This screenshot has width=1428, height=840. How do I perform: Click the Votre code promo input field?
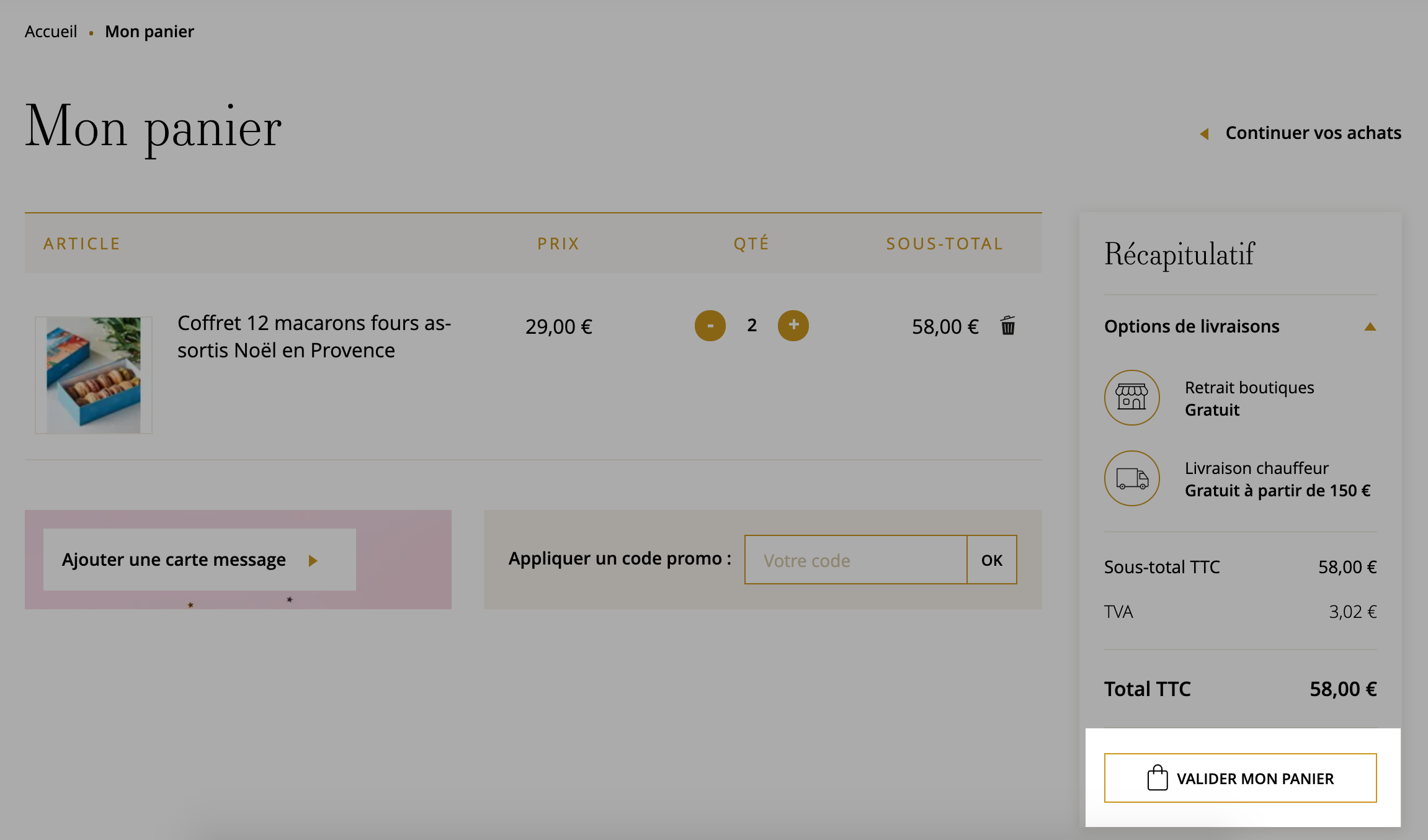856,560
